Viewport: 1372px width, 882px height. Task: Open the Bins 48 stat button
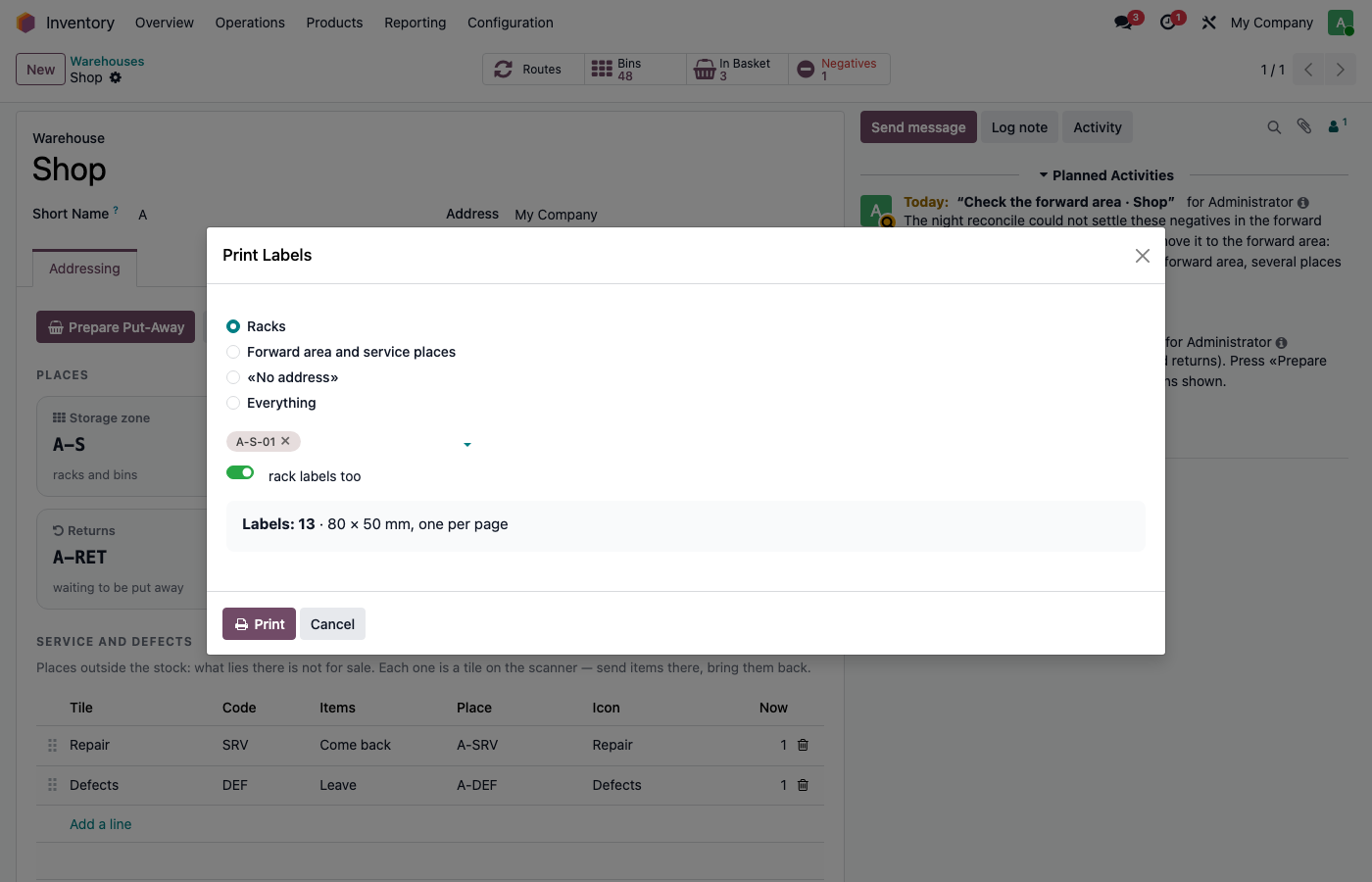[636, 70]
